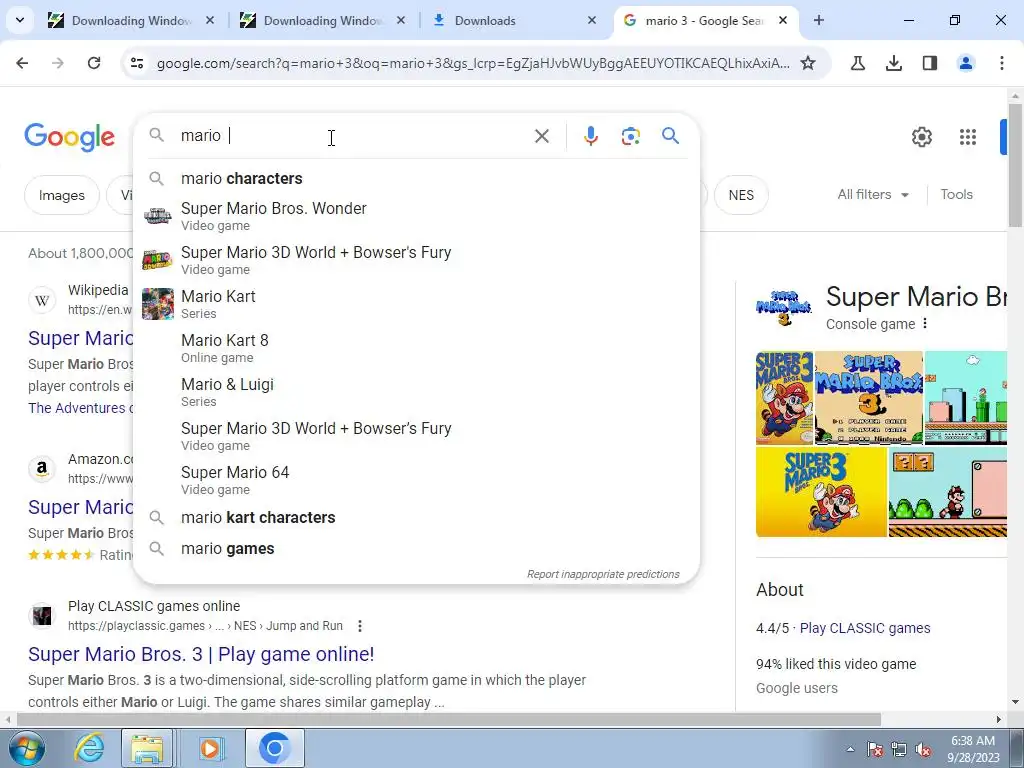Open 'Super Mario Bros. 3 | Play game online!'
This screenshot has height=768, width=1024.
coord(201,654)
